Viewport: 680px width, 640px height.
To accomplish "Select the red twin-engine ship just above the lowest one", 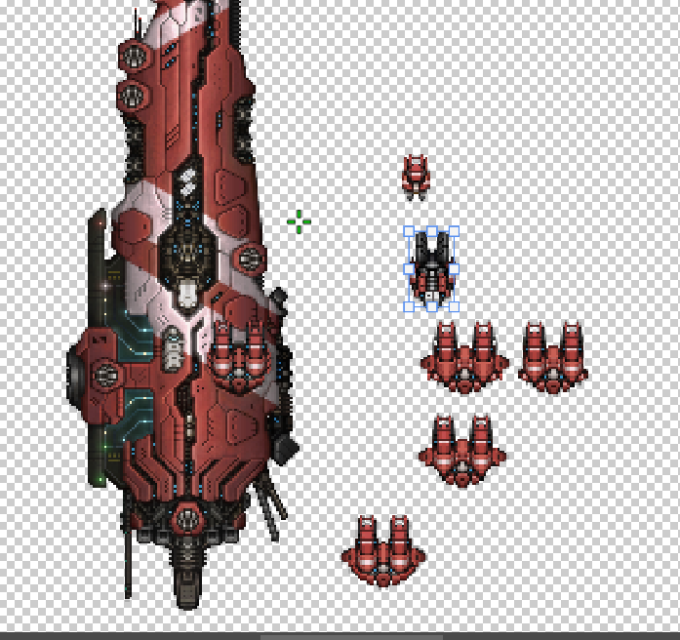I will pos(462,450).
